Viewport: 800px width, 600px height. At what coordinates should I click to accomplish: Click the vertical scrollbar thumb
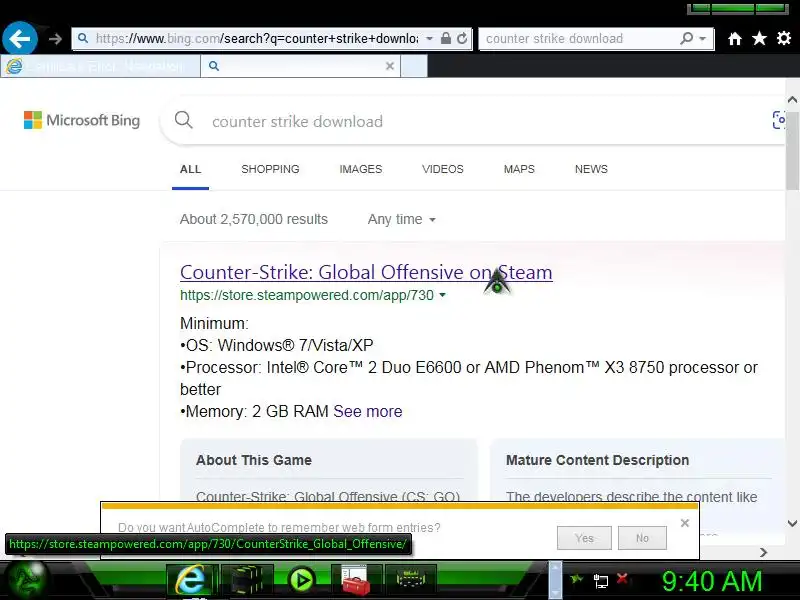(792, 151)
